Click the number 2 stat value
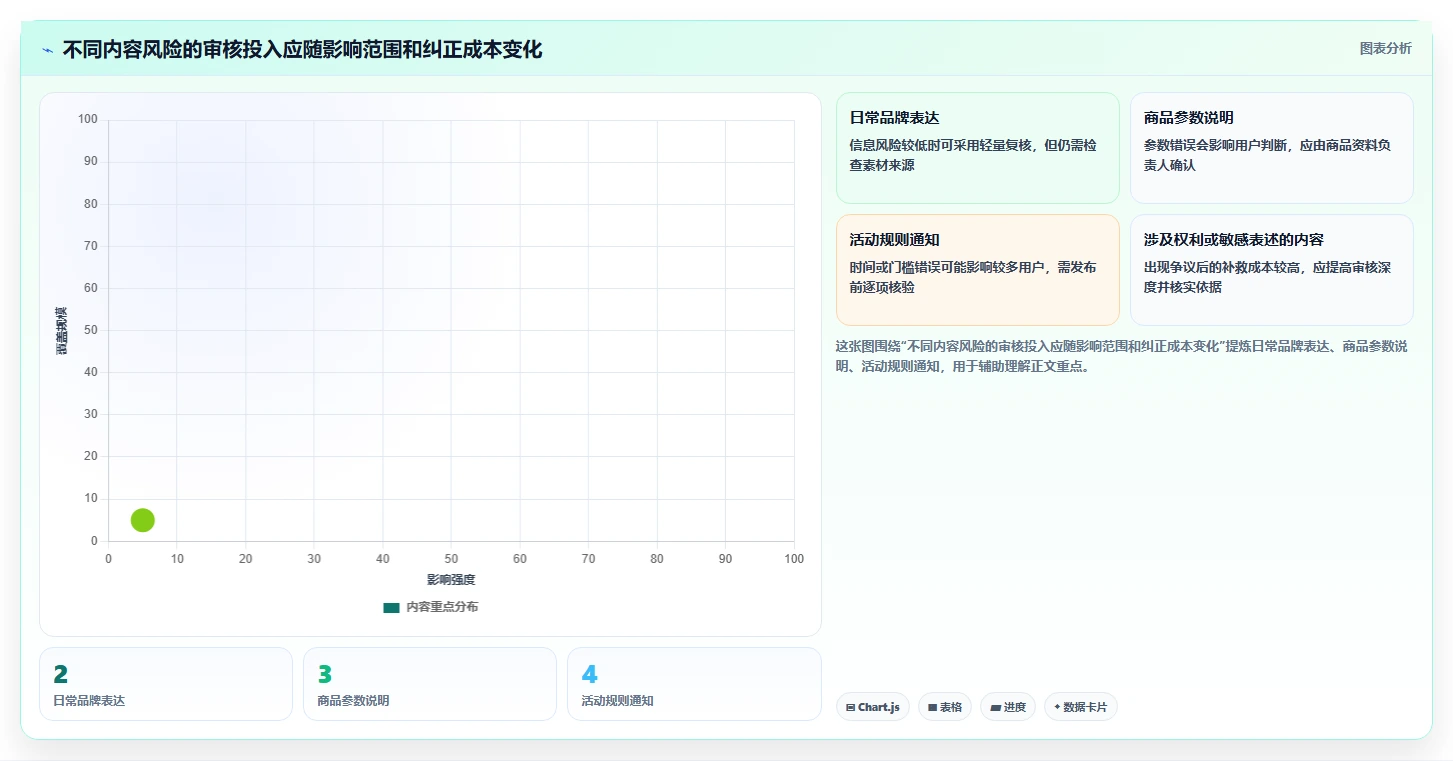The height and width of the screenshot is (761, 1453). (60, 675)
